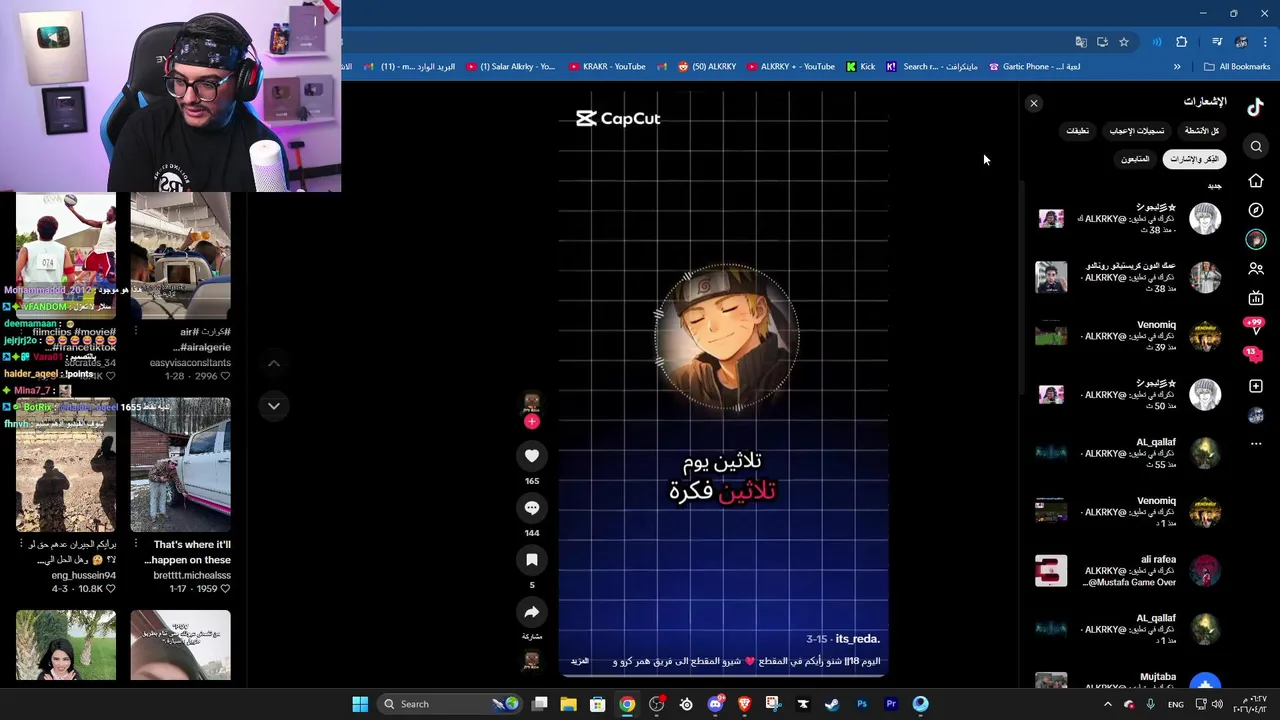Image resolution: width=1280 pixels, height=720 pixels.
Task: Open the LIVE TV icon in sidebar
Action: pos(1256,298)
